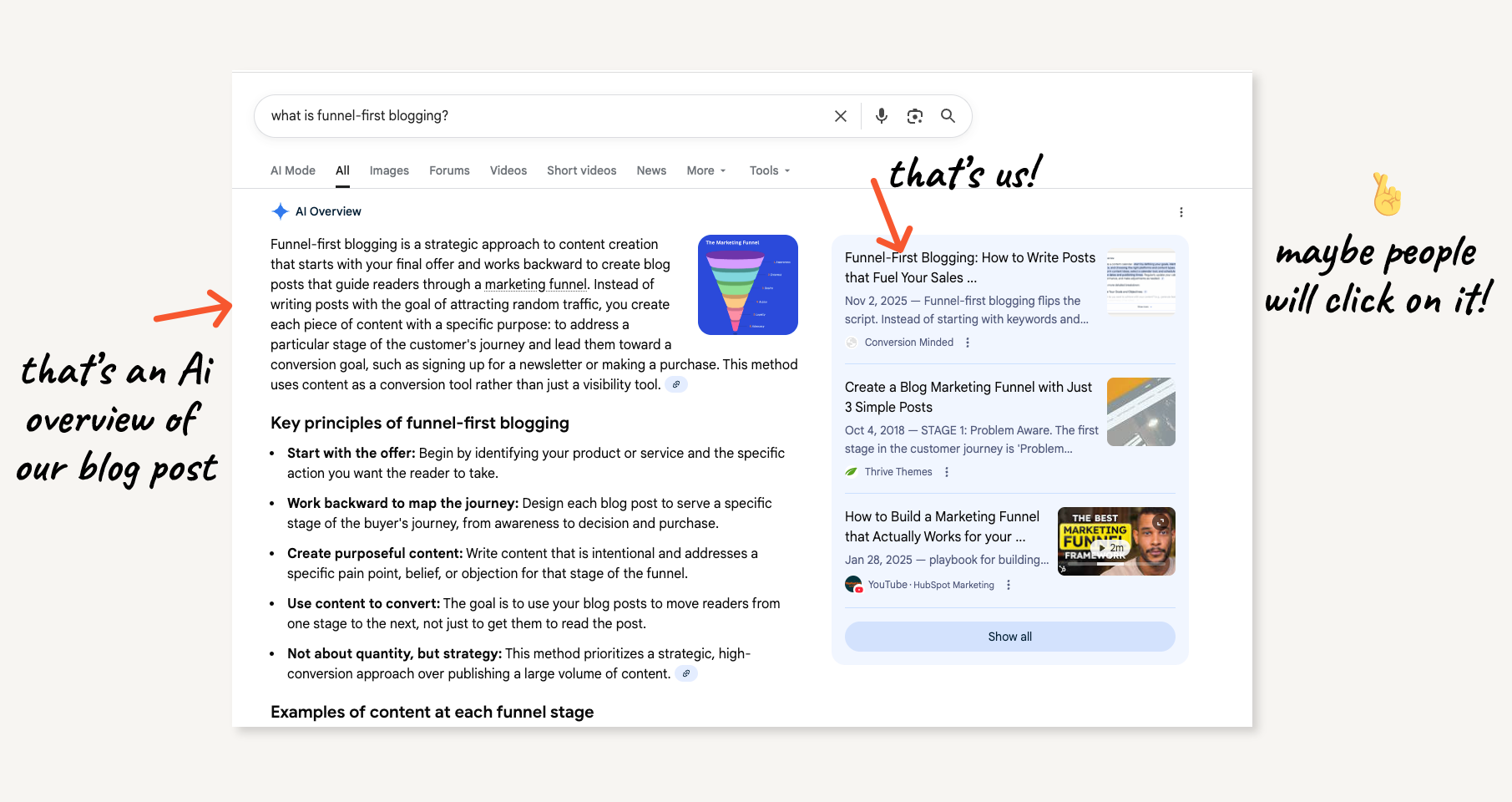Click the magnifying glass search icon
The width and height of the screenshot is (1512, 802).
(948, 116)
